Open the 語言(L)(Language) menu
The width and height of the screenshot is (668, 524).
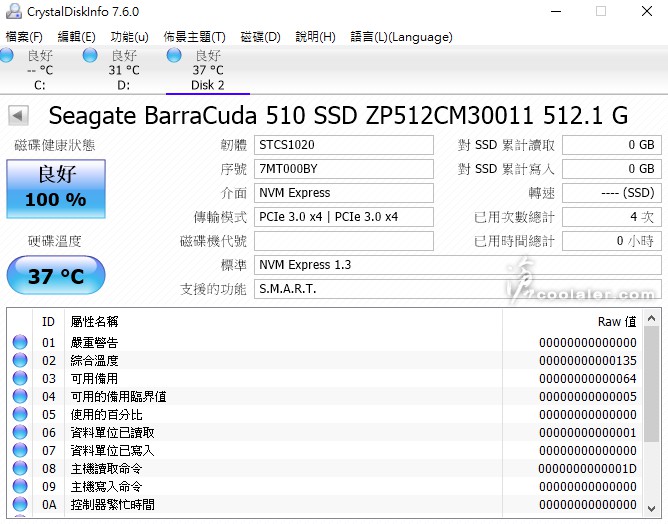tap(401, 37)
